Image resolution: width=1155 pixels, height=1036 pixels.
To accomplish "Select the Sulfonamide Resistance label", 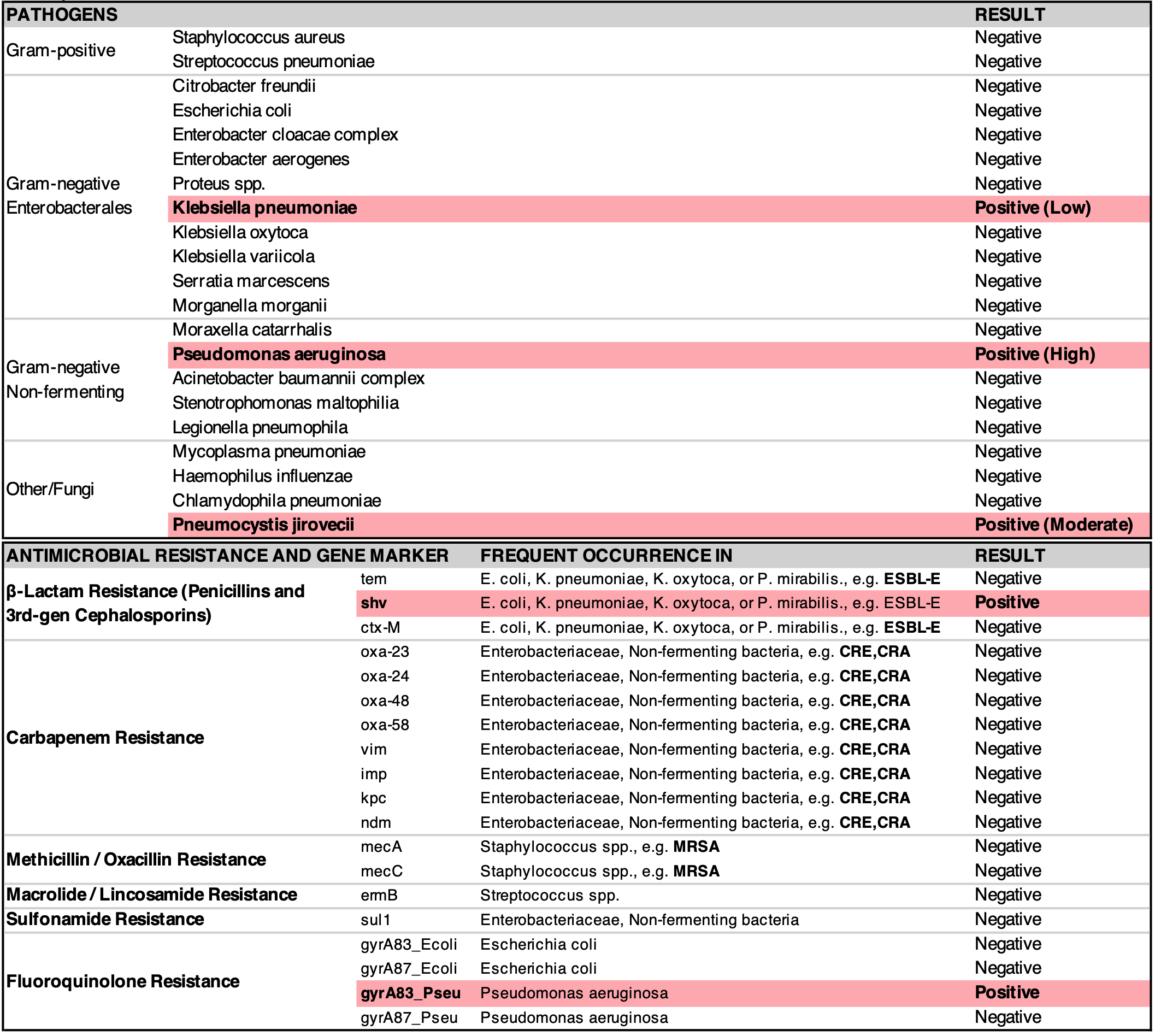I will click(105, 919).
